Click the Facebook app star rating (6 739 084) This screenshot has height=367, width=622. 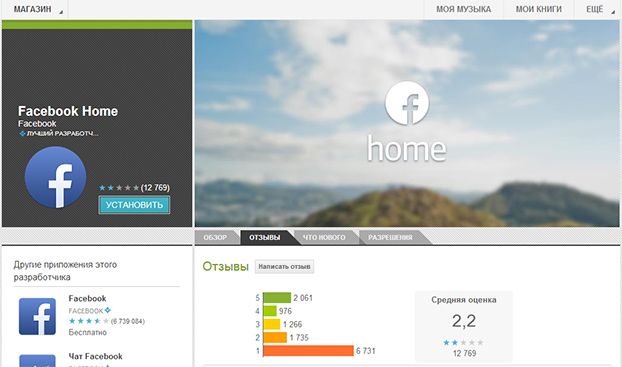click(x=89, y=321)
